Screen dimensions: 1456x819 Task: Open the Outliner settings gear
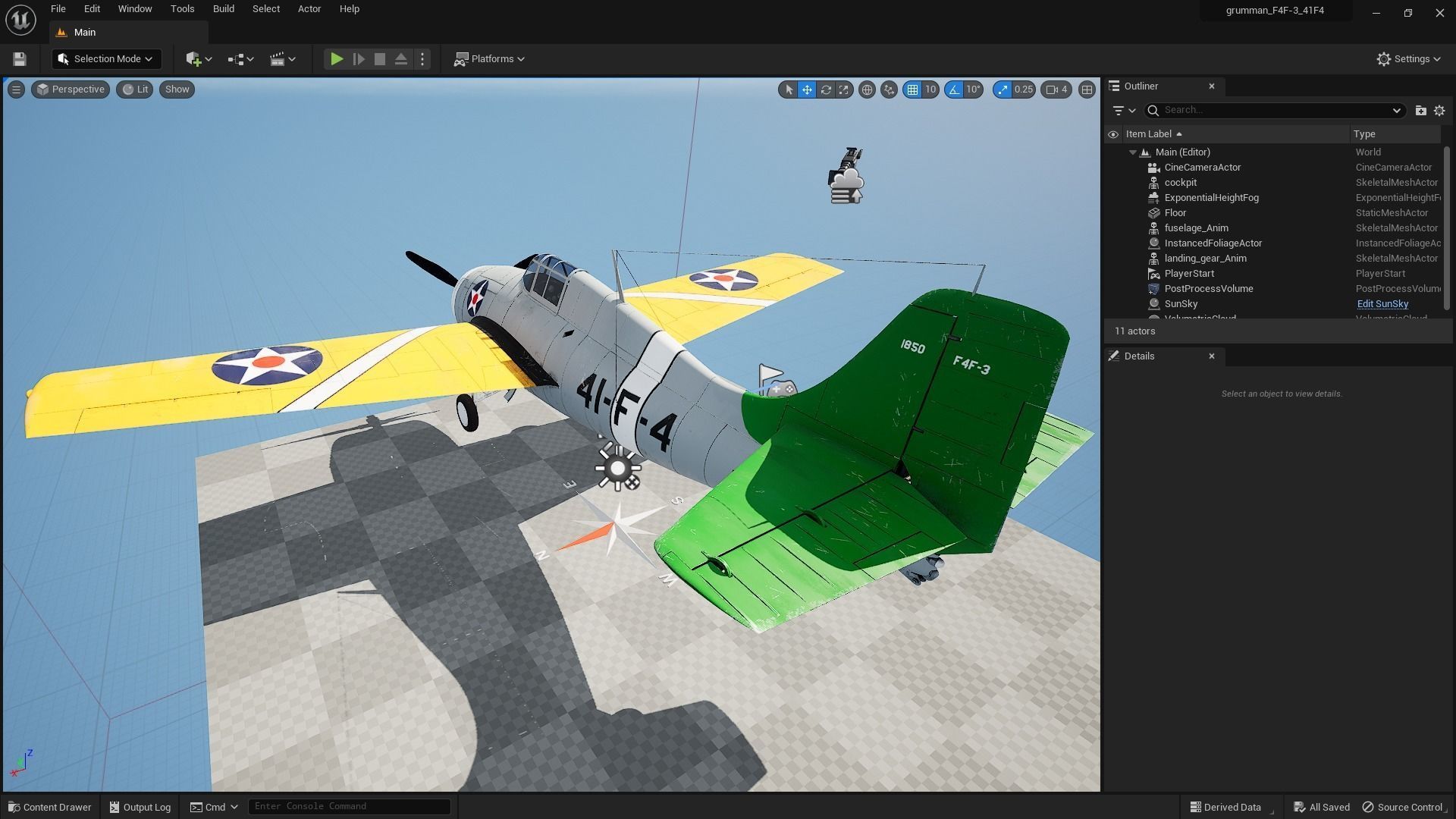pos(1439,111)
